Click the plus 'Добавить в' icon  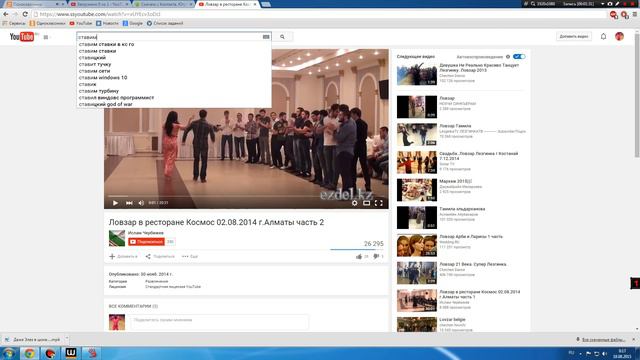coord(112,257)
